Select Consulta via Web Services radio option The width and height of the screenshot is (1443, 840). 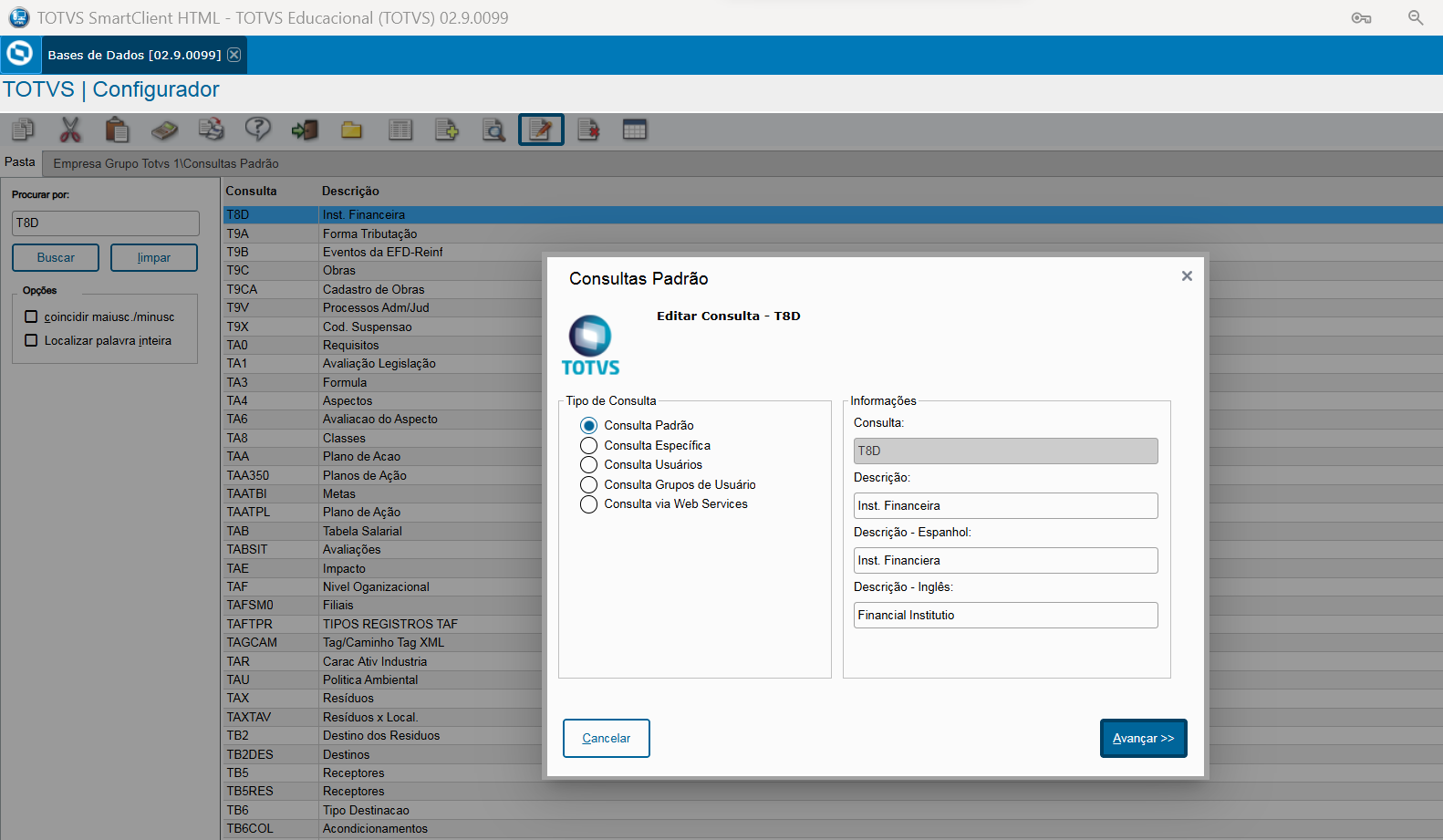[x=589, y=504]
